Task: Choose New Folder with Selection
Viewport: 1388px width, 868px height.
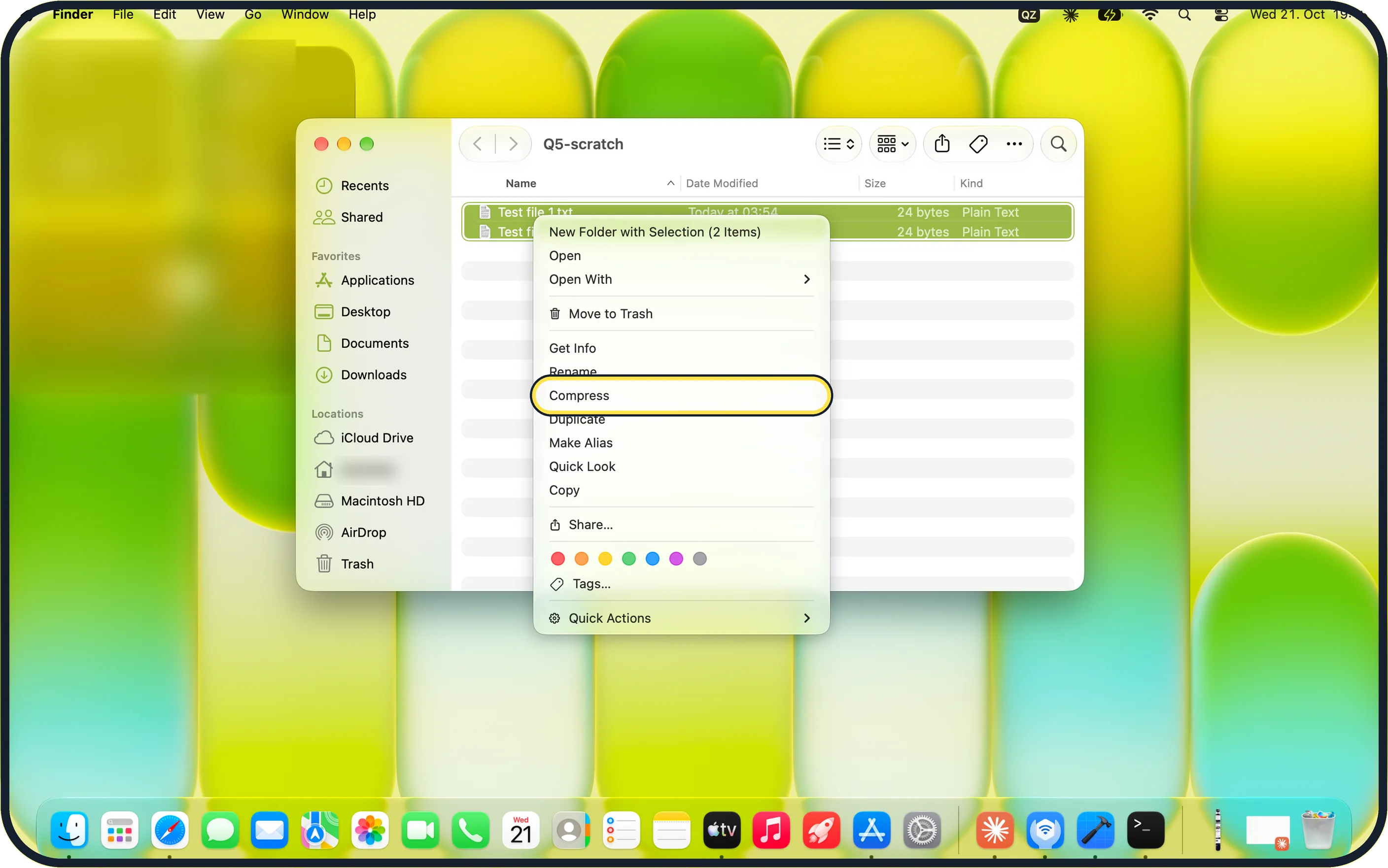Action: pyautogui.click(x=681, y=232)
